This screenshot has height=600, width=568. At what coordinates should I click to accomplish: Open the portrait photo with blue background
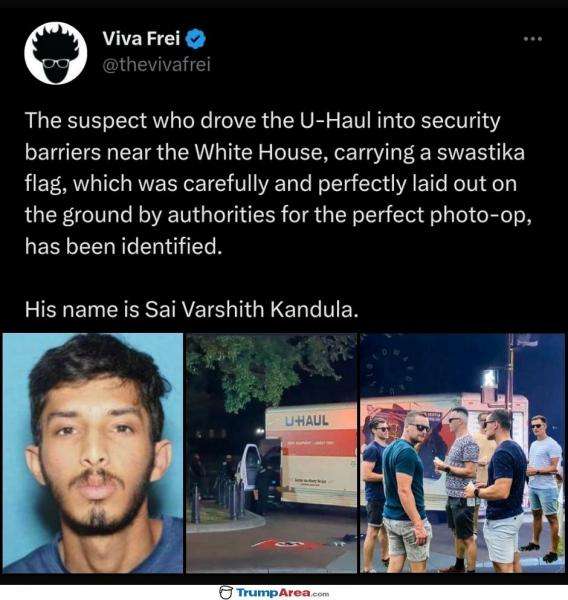click(x=93, y=453)
